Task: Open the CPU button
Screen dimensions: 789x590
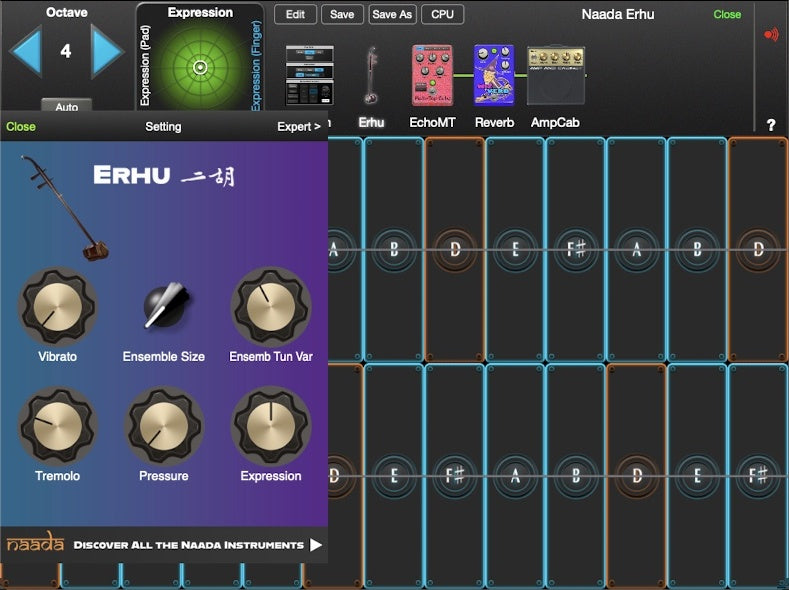Action: tap(442, 15)
